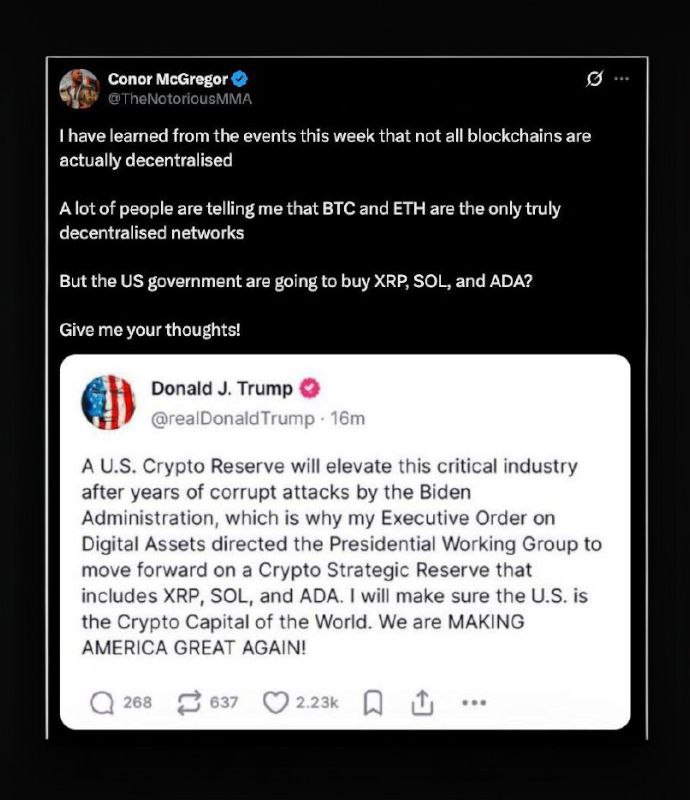
Task: Open the quoted post's three-dot menu
Action: click(x=472, y=703)
